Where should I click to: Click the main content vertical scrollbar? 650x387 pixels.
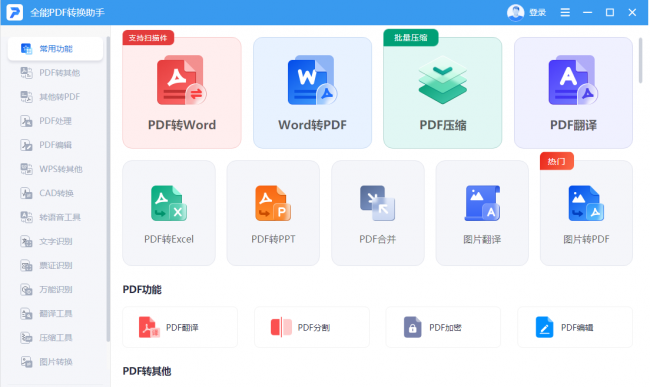[x=640, y=60]
